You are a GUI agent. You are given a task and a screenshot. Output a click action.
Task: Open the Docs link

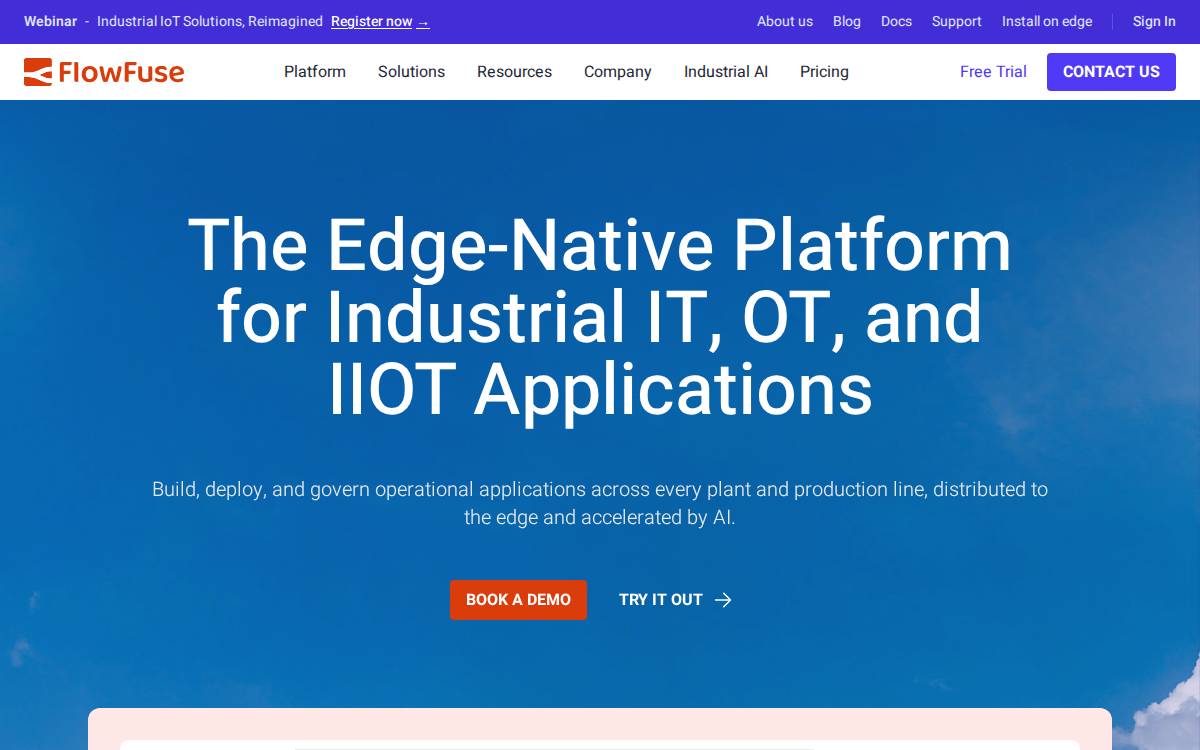tap(896, 21)
